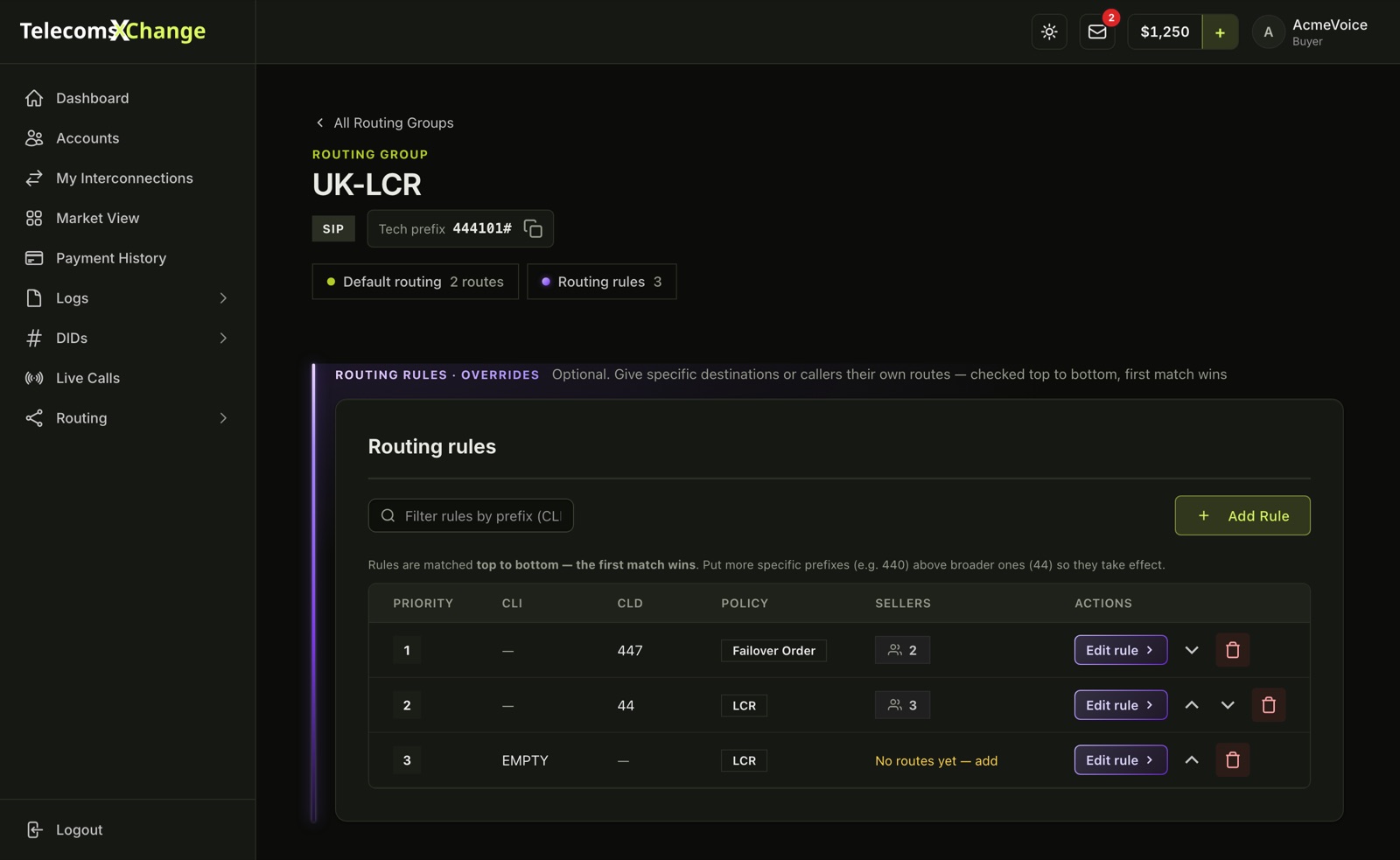Switch to the Default routing tab
Image resolution: width=1400 pixels, height=860 pixels.
416,282
